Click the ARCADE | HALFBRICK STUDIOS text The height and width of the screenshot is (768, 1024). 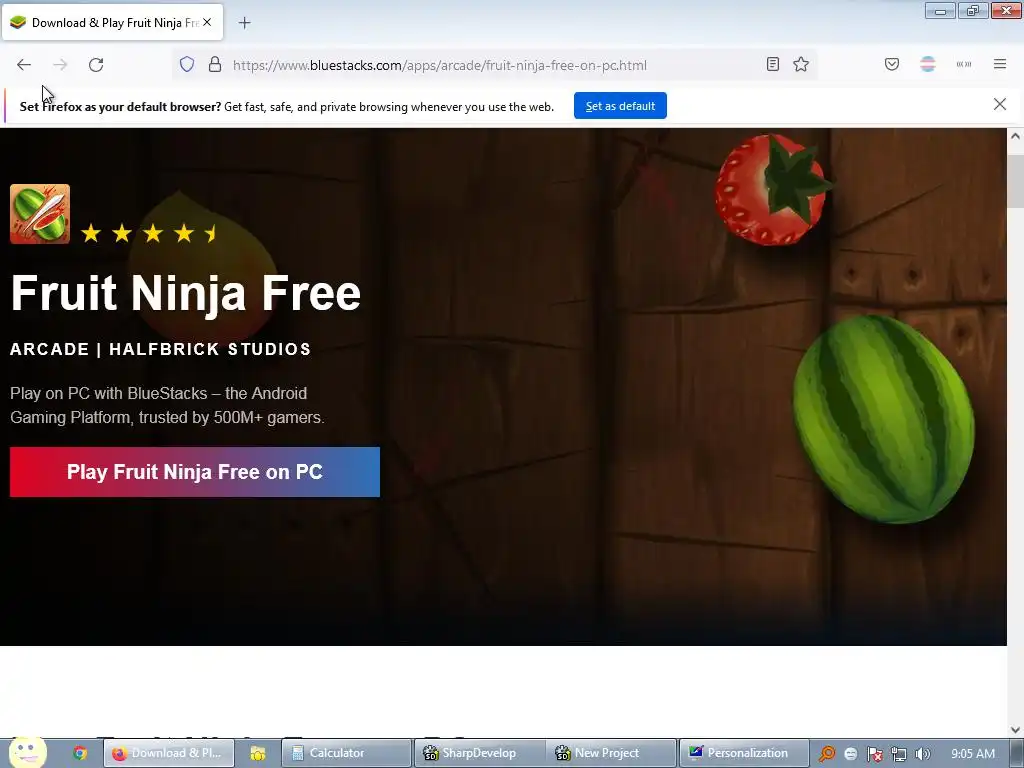[x=161, y=349]
